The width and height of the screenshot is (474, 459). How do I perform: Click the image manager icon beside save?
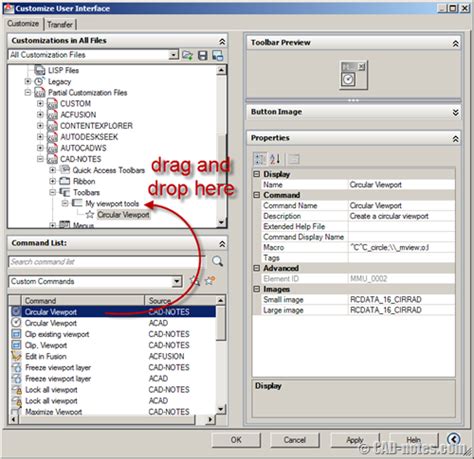click(x=218, y=55)
